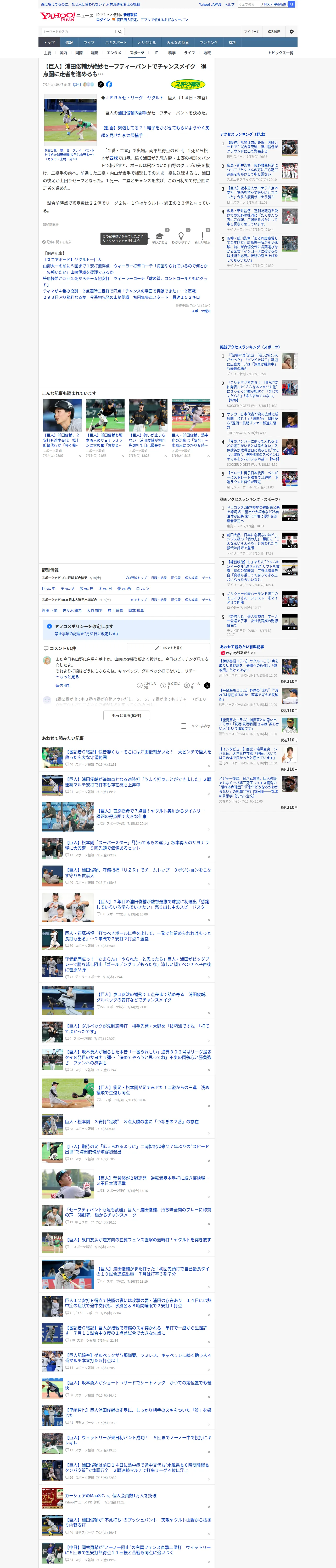Viewport: 336px width, 1568px height.
Task: Open the 順位表 link in プロ野球 row
Action: click(176, 578)
